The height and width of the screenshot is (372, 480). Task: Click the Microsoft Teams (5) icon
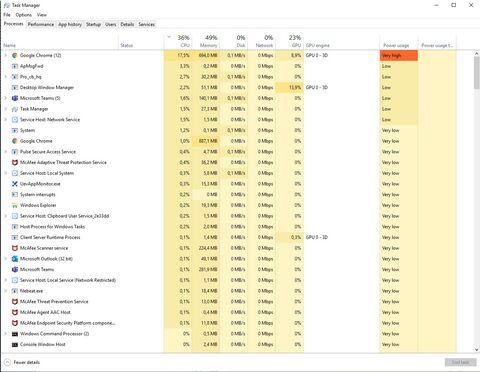15,98
